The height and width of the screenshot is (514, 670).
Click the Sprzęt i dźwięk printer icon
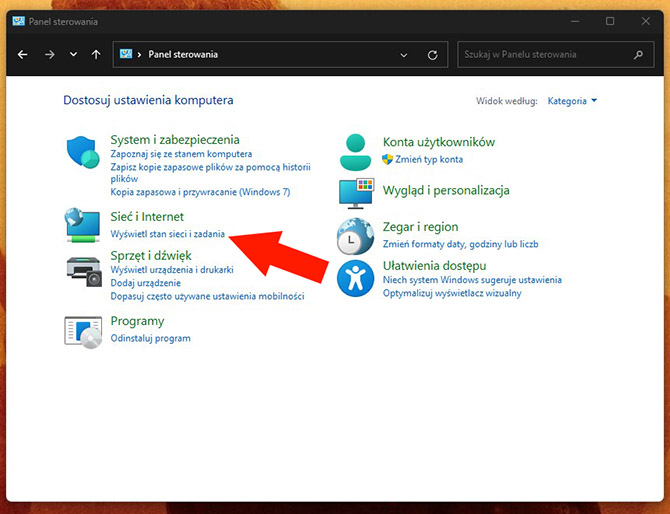(83, 270)
